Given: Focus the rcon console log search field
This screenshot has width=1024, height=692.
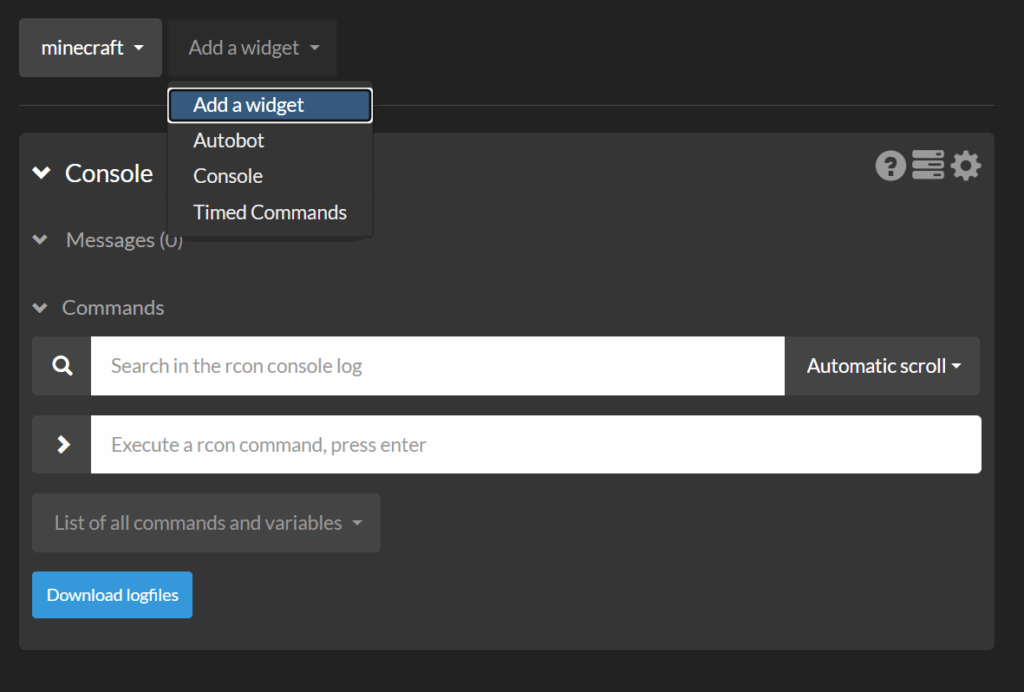Looking at the screenshot, I should (437, 366).
